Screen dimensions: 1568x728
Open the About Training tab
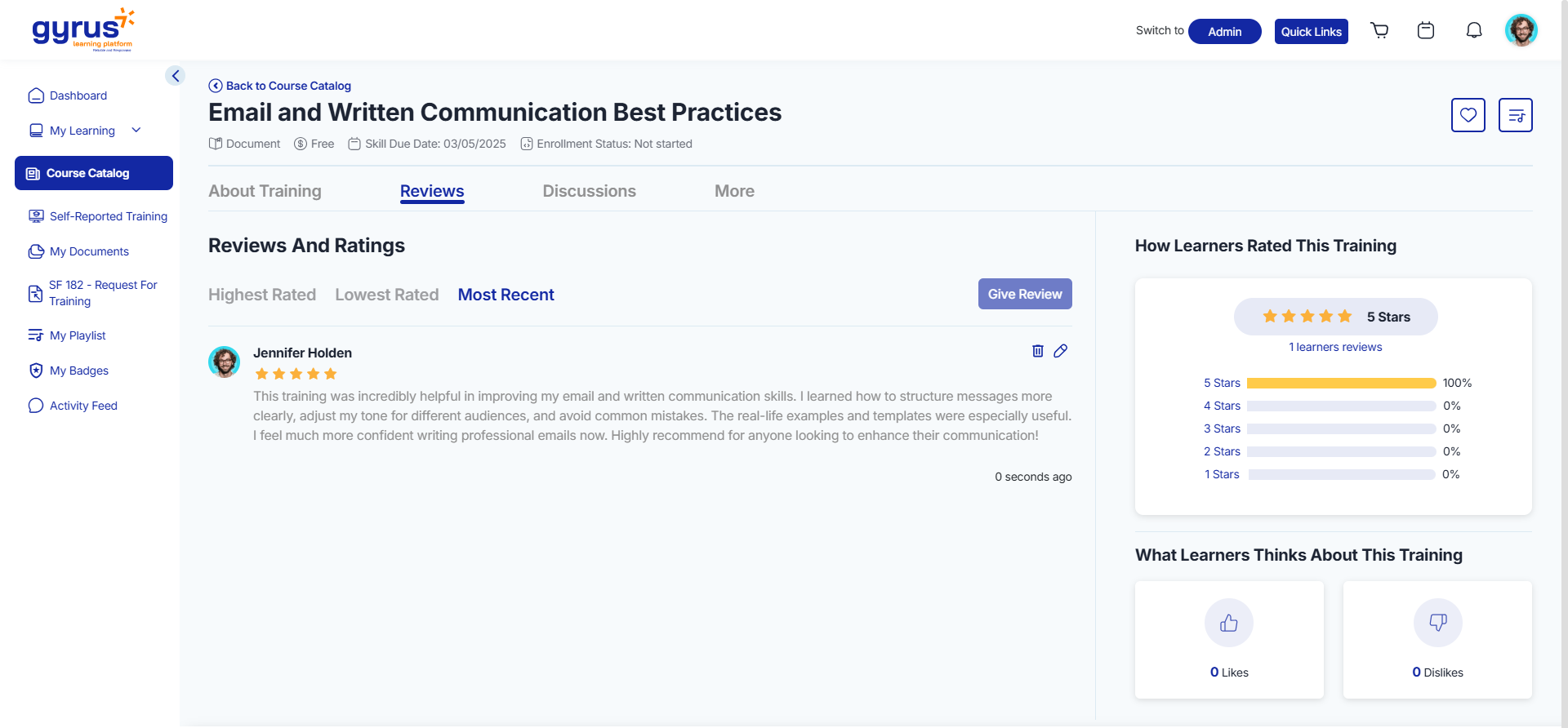(x=265, y=191)
